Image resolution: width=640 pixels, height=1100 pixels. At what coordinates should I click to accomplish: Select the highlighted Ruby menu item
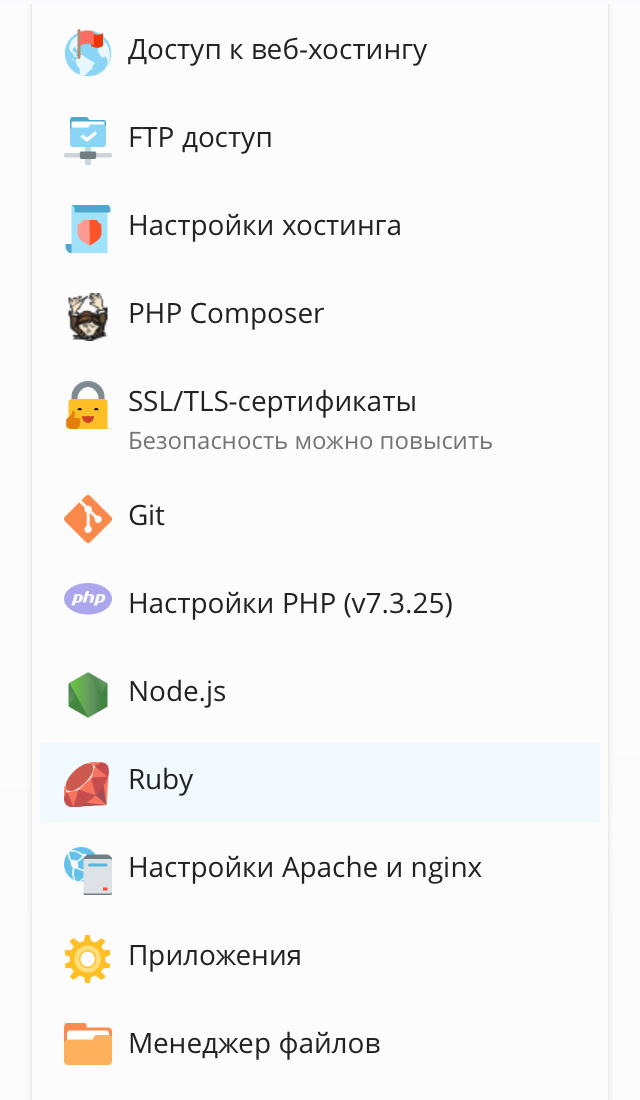click(x=161, y=780)
